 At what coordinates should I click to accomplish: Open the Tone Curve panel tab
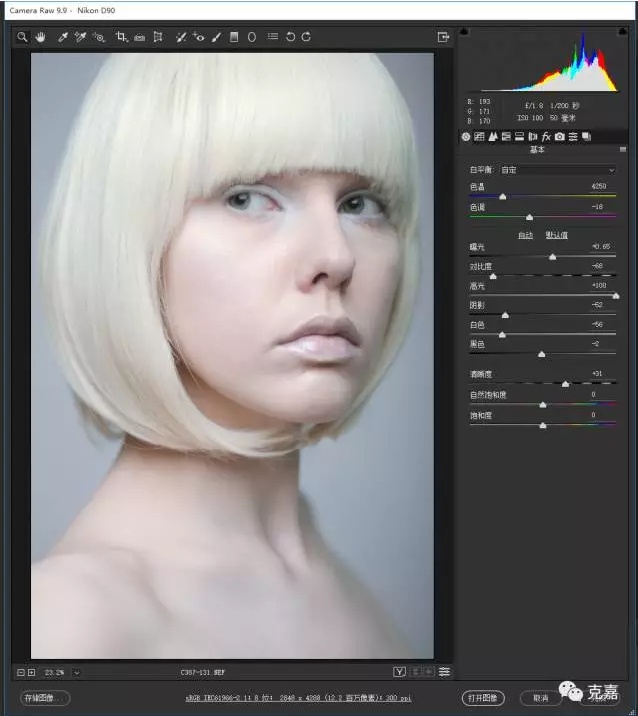point(479,136)
